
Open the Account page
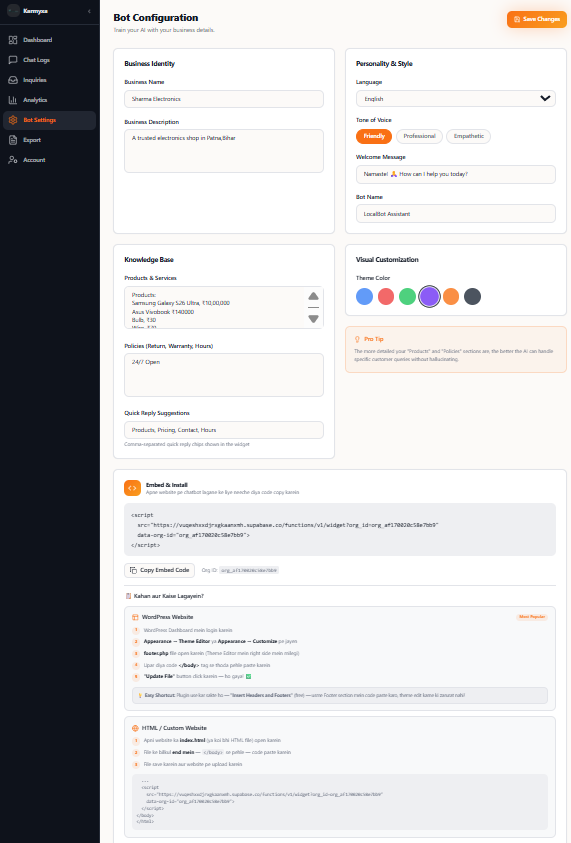tap(49, 160)
